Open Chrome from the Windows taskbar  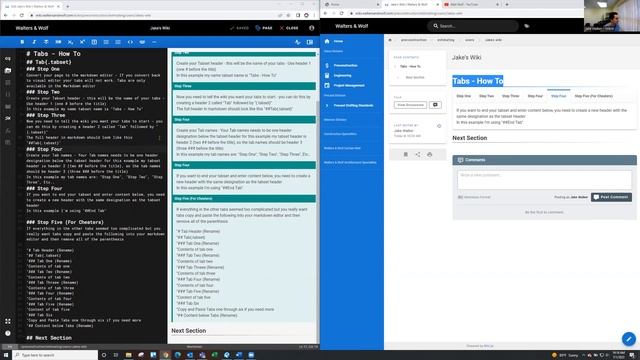pos(165,355)
